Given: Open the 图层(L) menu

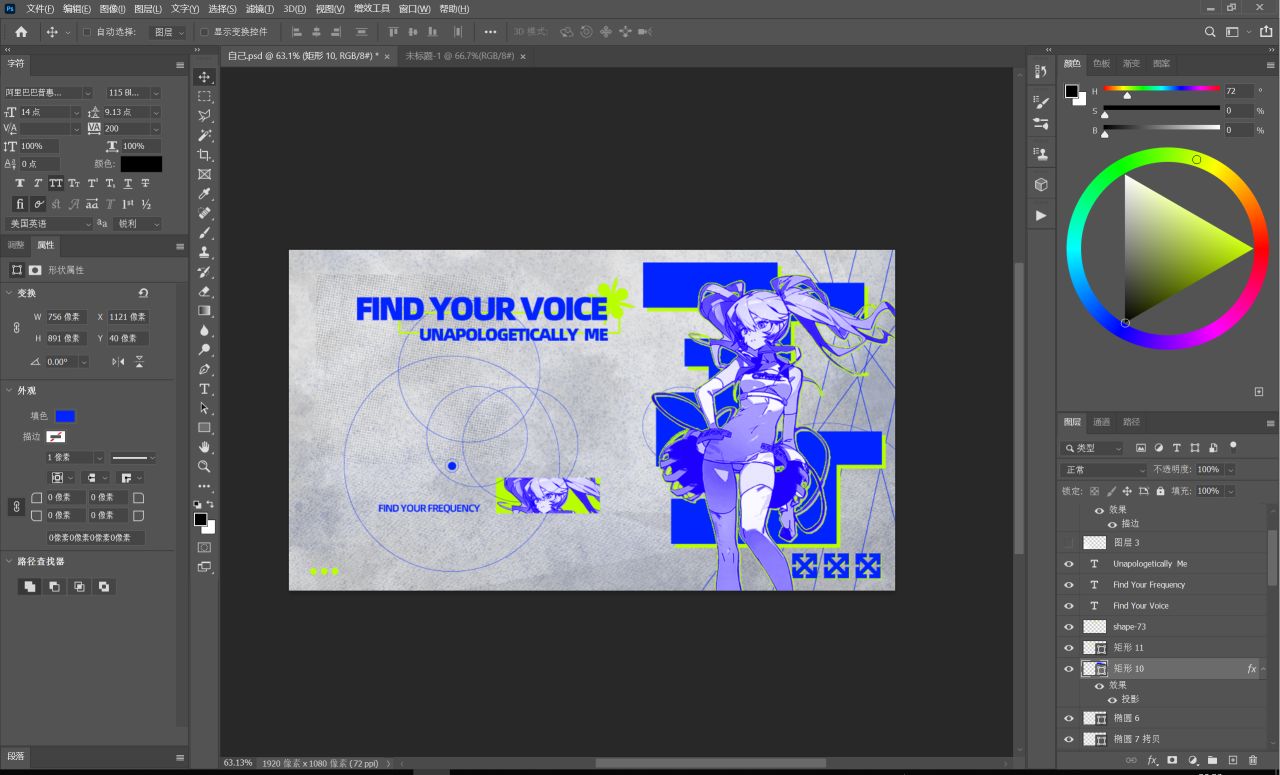Looking at the screenshot, I should (150, 8).
